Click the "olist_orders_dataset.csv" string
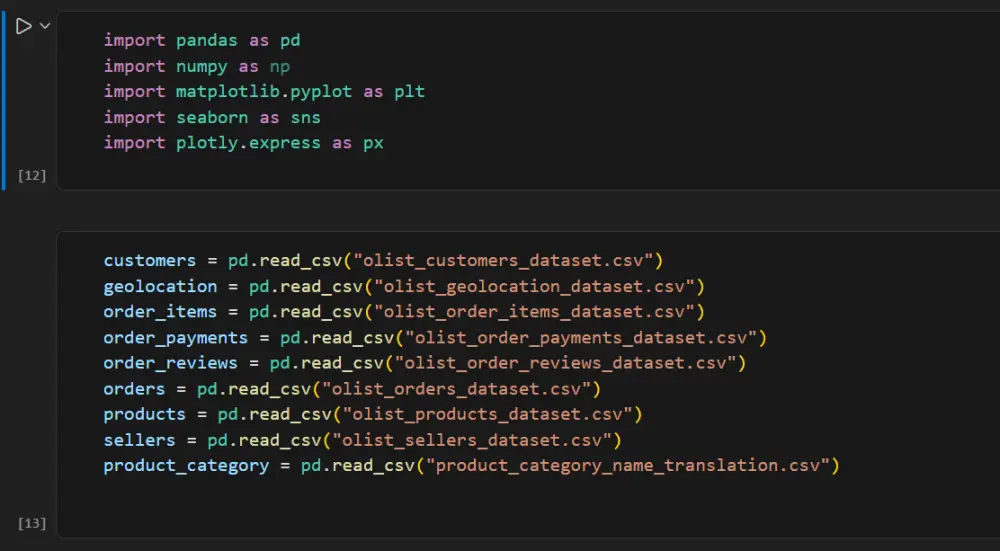Viewport: 1000px width, 551px height. click(457, 388)
